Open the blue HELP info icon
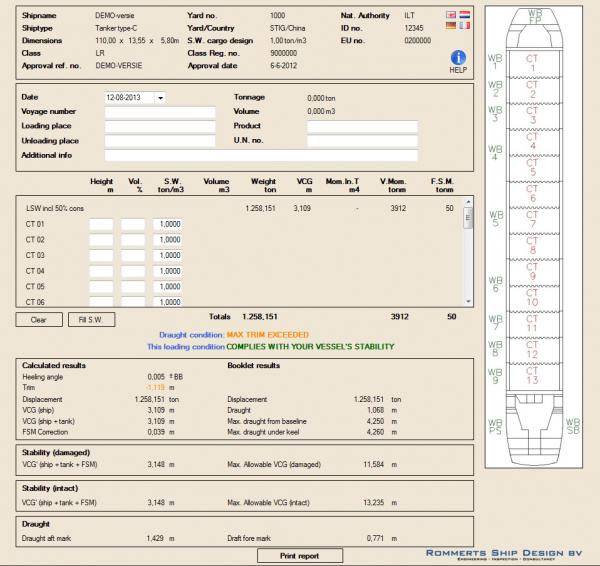The width and height of the screenshot is (600, 566). pos(458,58)
